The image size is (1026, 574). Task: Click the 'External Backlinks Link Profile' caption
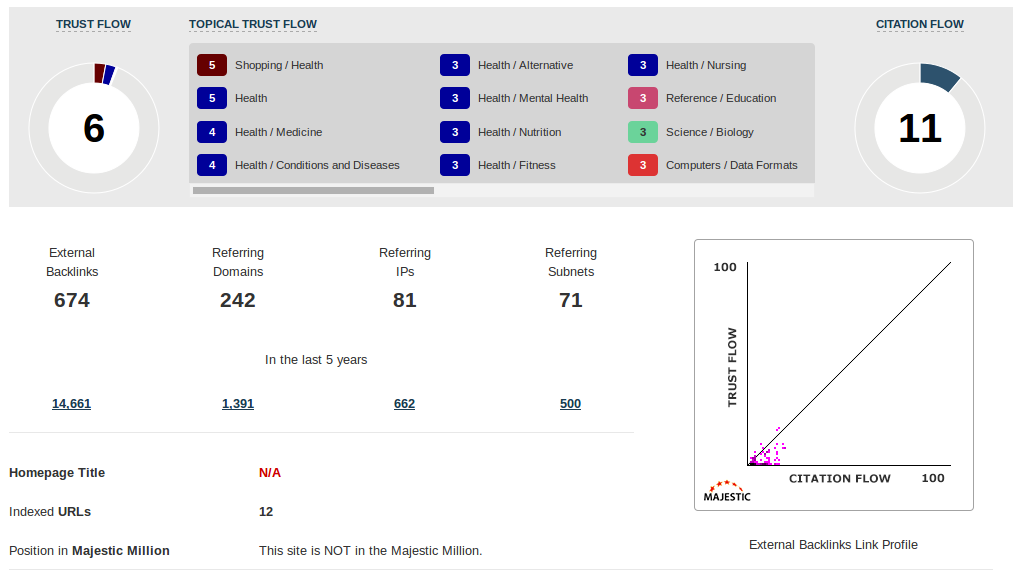(x=833, y=545)
